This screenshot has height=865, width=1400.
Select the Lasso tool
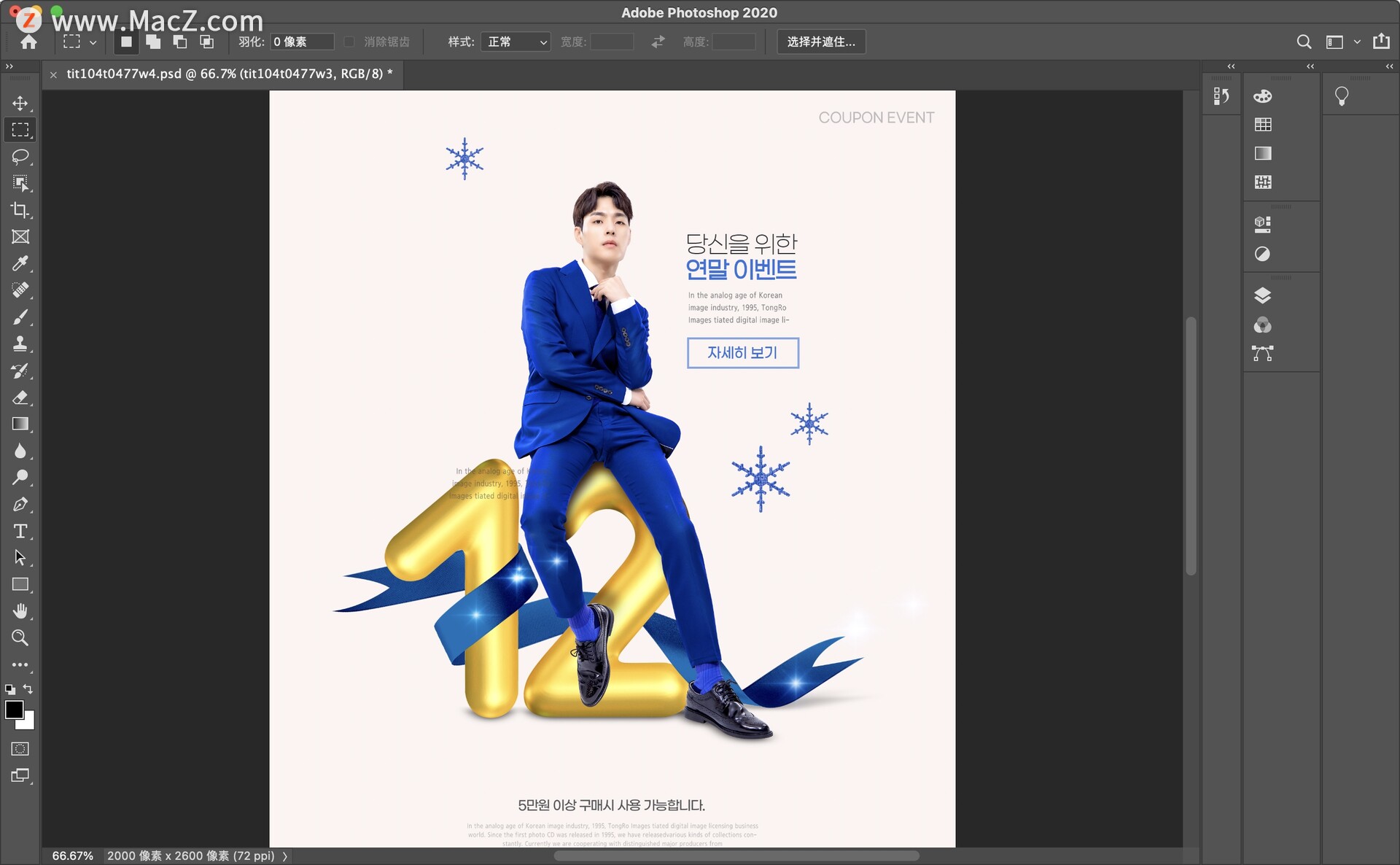20,157
